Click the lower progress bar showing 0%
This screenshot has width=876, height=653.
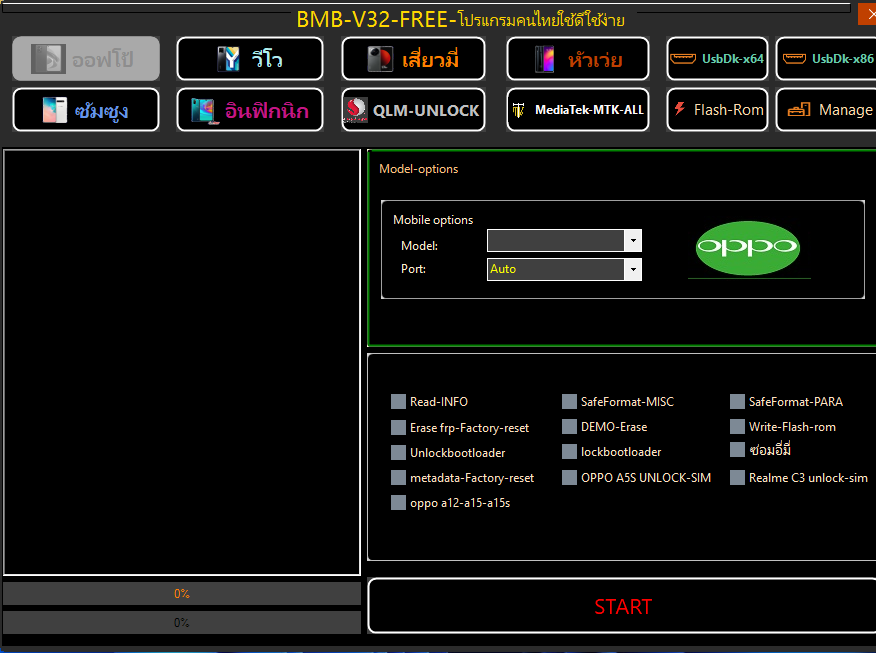tap(182, 622)
